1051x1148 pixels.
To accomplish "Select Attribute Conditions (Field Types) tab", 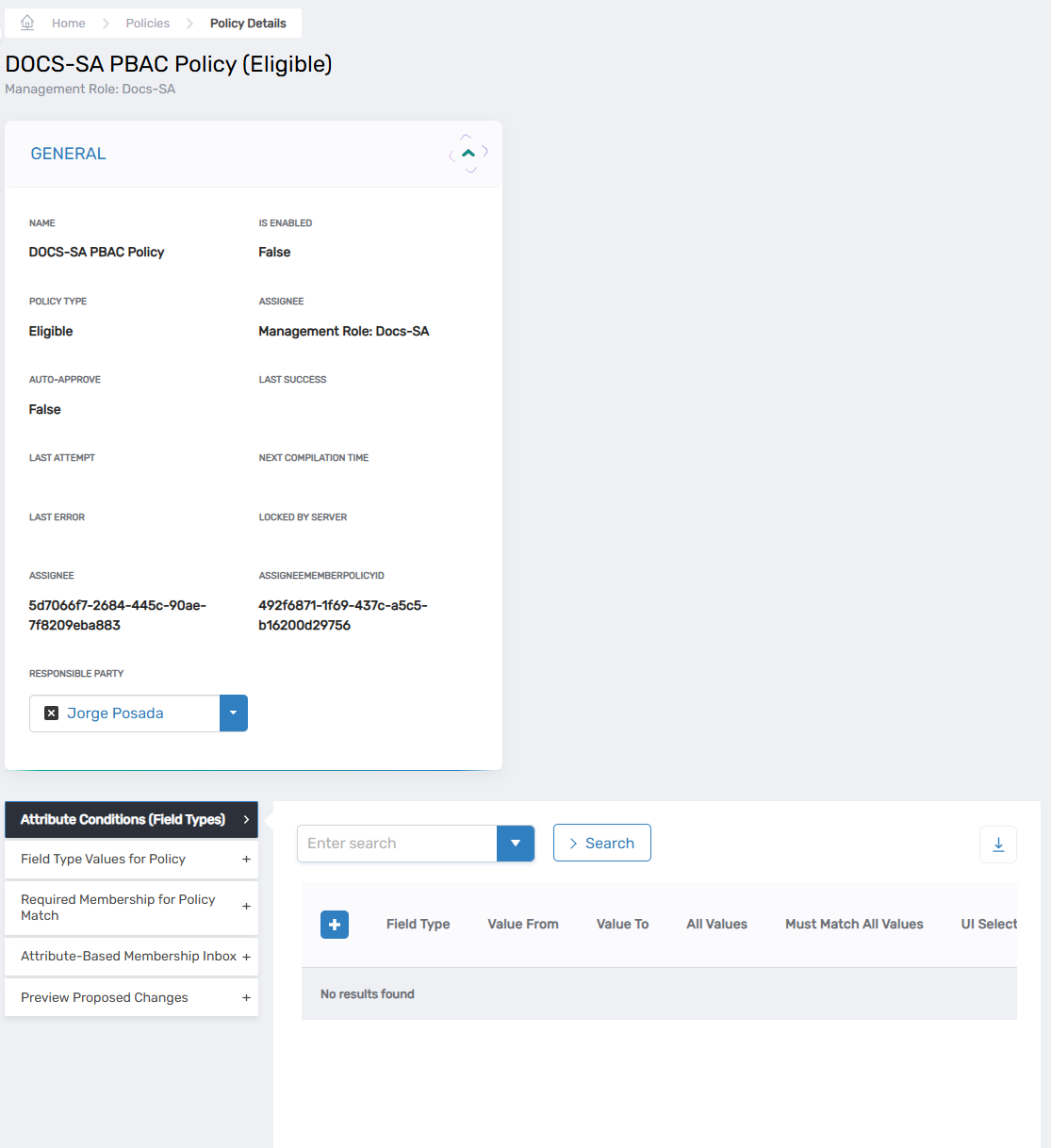I will click(x=123, y=820).
